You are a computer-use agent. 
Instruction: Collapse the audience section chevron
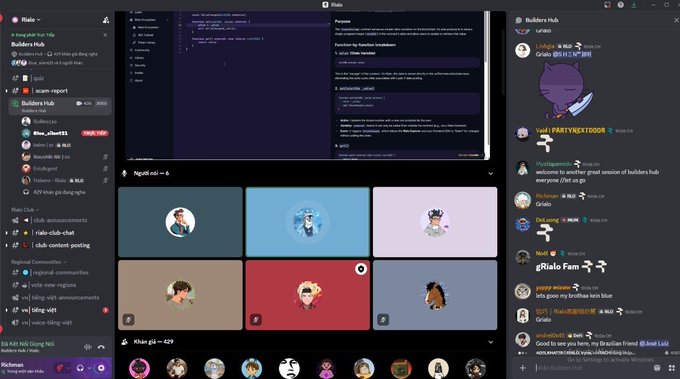click(x=490, y=342)
